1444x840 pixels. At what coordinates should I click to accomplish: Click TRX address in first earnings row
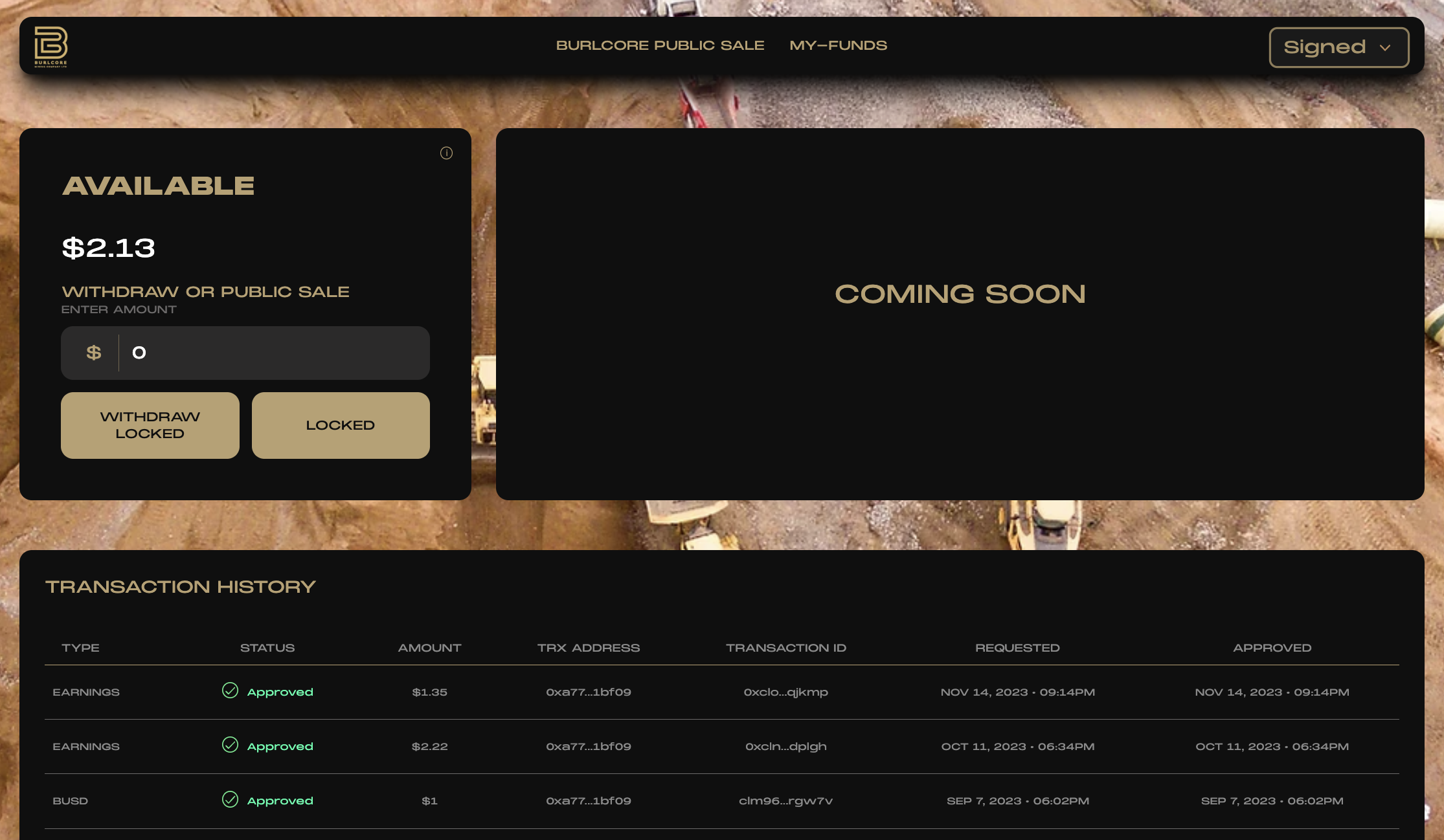(x=588, y=692)
